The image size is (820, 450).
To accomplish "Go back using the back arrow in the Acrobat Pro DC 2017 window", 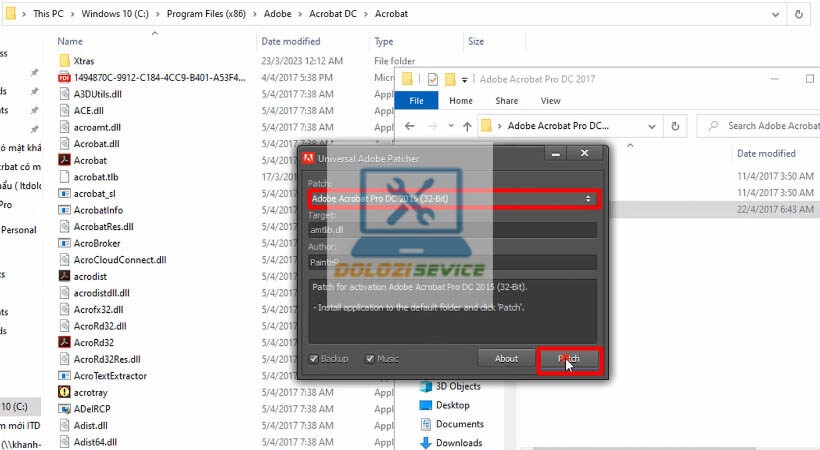I will (410, 126).
